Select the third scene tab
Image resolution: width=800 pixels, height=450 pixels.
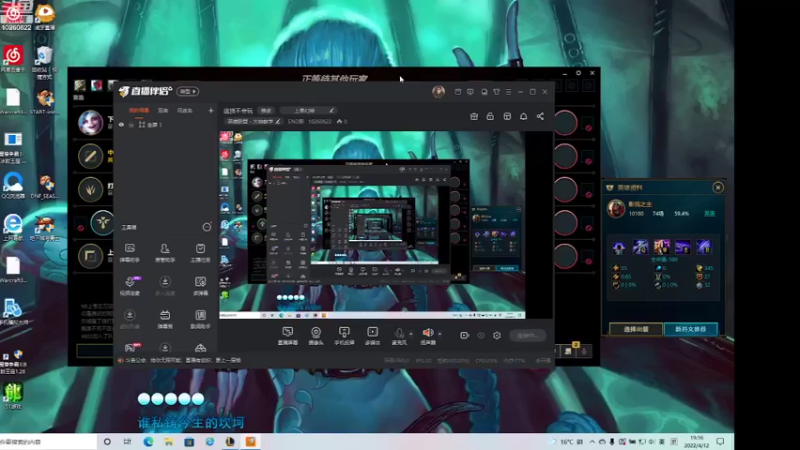185,110
